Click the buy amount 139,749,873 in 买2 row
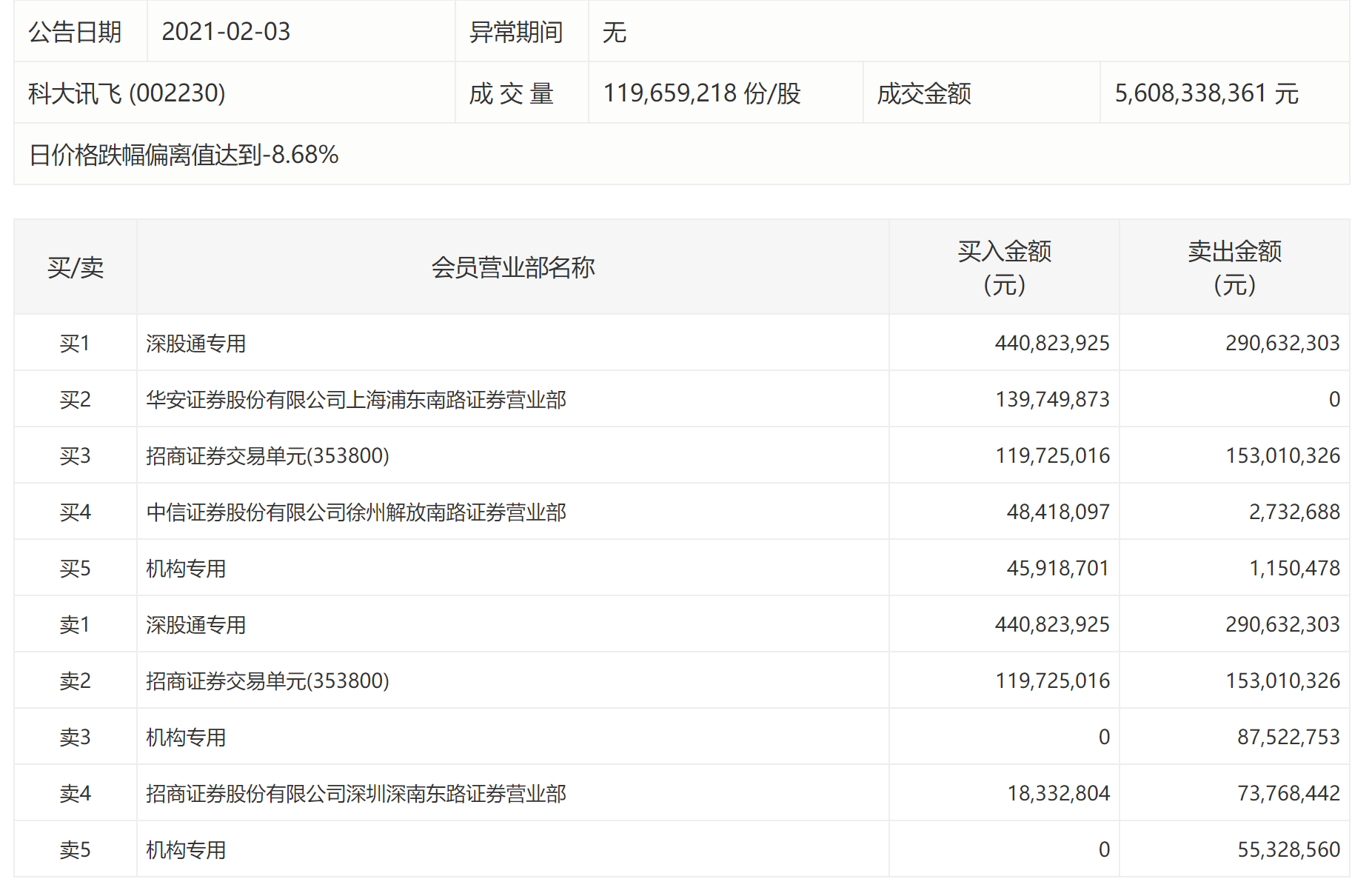Screen dimensions: 1372x896 [x=1052, y=400]
